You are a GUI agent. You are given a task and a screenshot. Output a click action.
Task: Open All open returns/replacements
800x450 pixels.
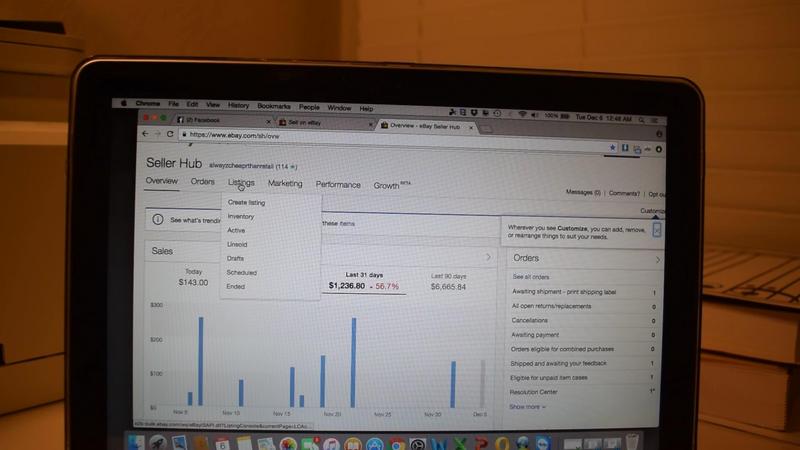551,306
